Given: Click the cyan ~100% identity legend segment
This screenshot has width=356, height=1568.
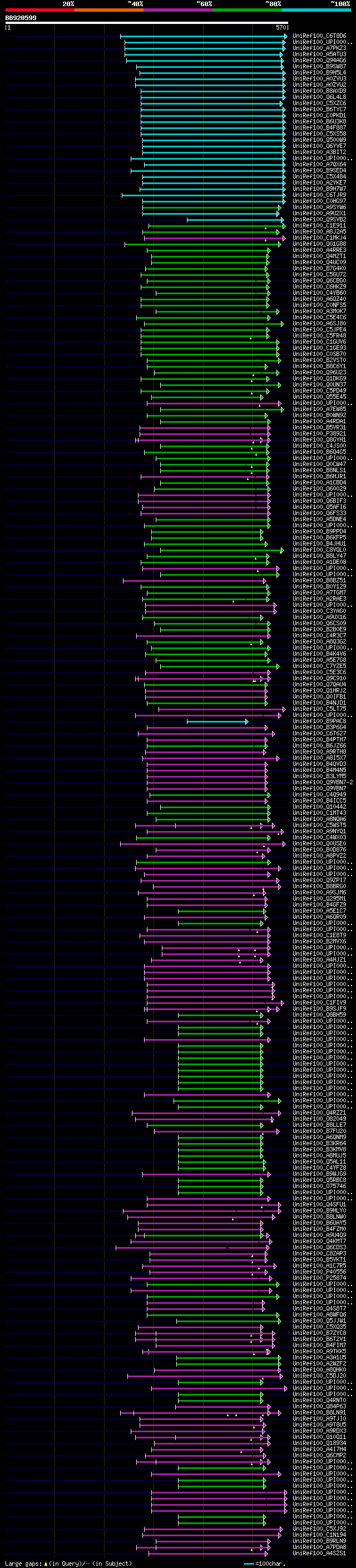Looking at the screenshot, I should [x=316, y=11].
